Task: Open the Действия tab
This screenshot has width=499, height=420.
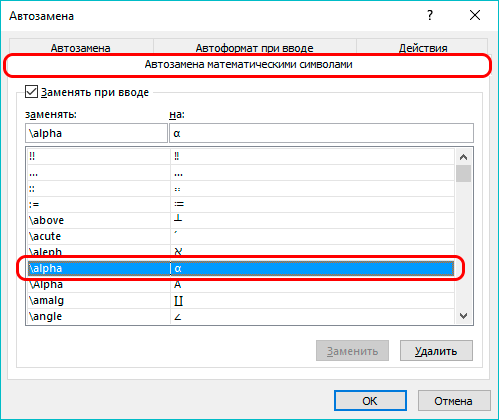Action: pos(423,47)
